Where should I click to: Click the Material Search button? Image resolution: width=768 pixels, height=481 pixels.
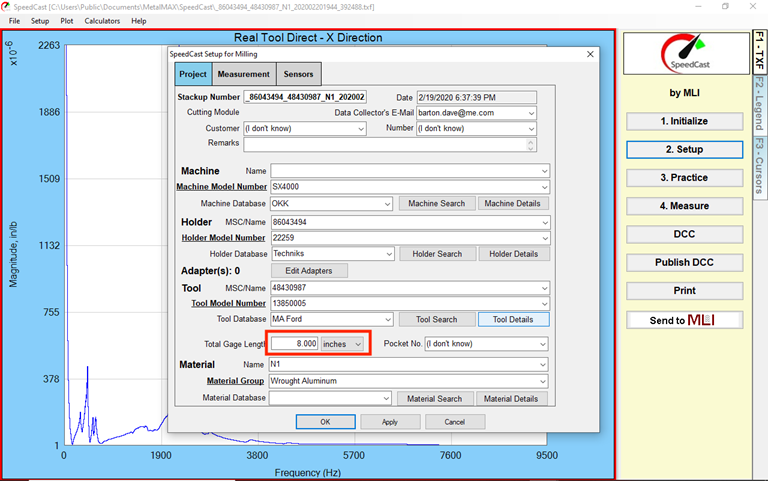tap(434, 399)
